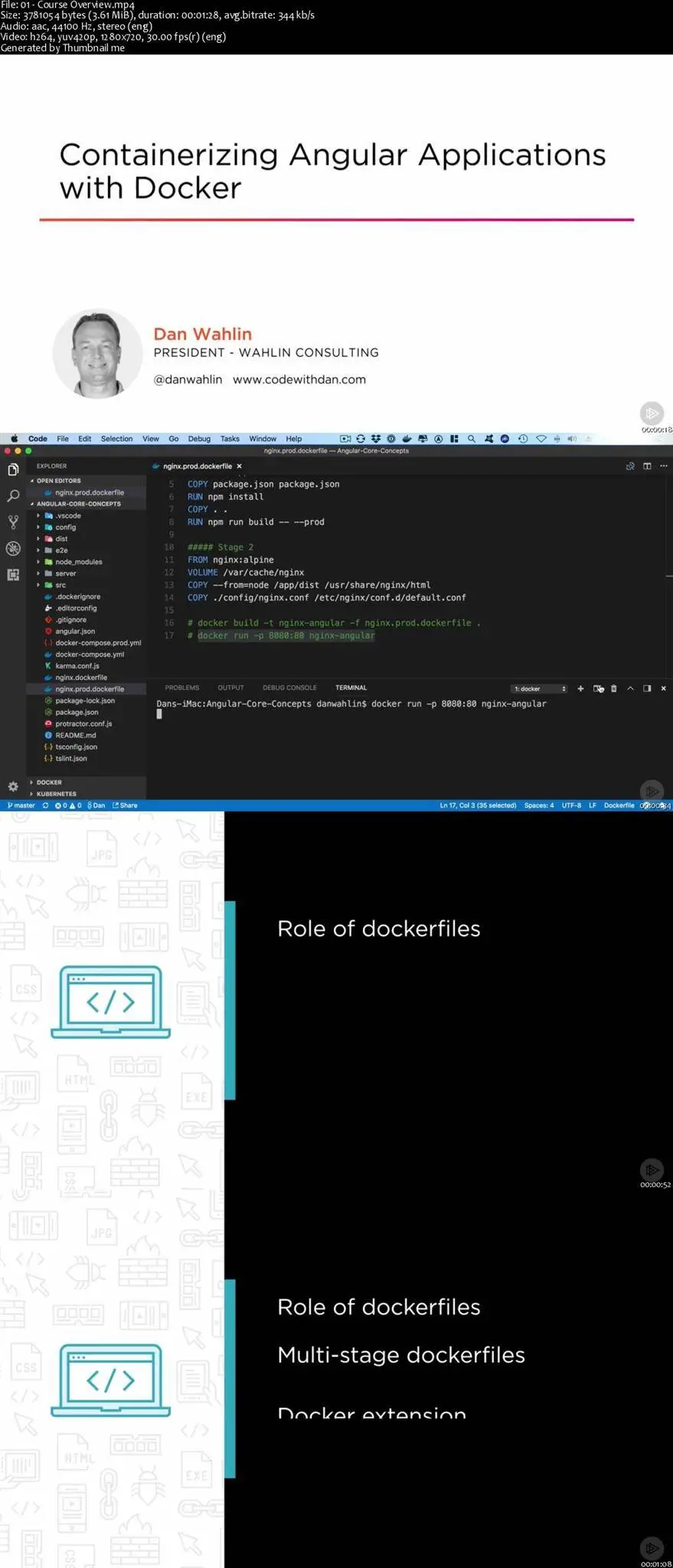Click the www.codewithdan.com link on the title slide
673x1568 pixels.
(299, 380)
